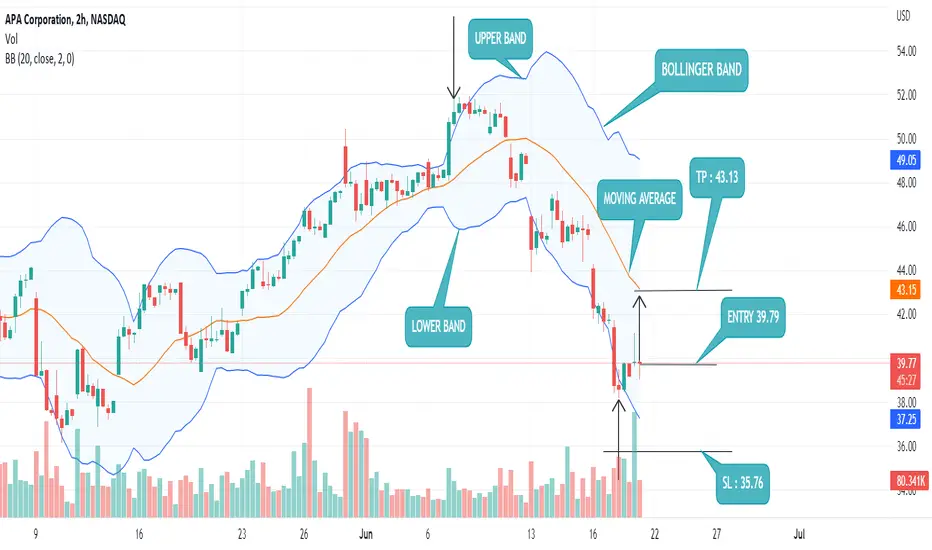The image size is (932, 550).
Task: Click the down arrow marking the top candle
Action: click(x=454, y=58)
